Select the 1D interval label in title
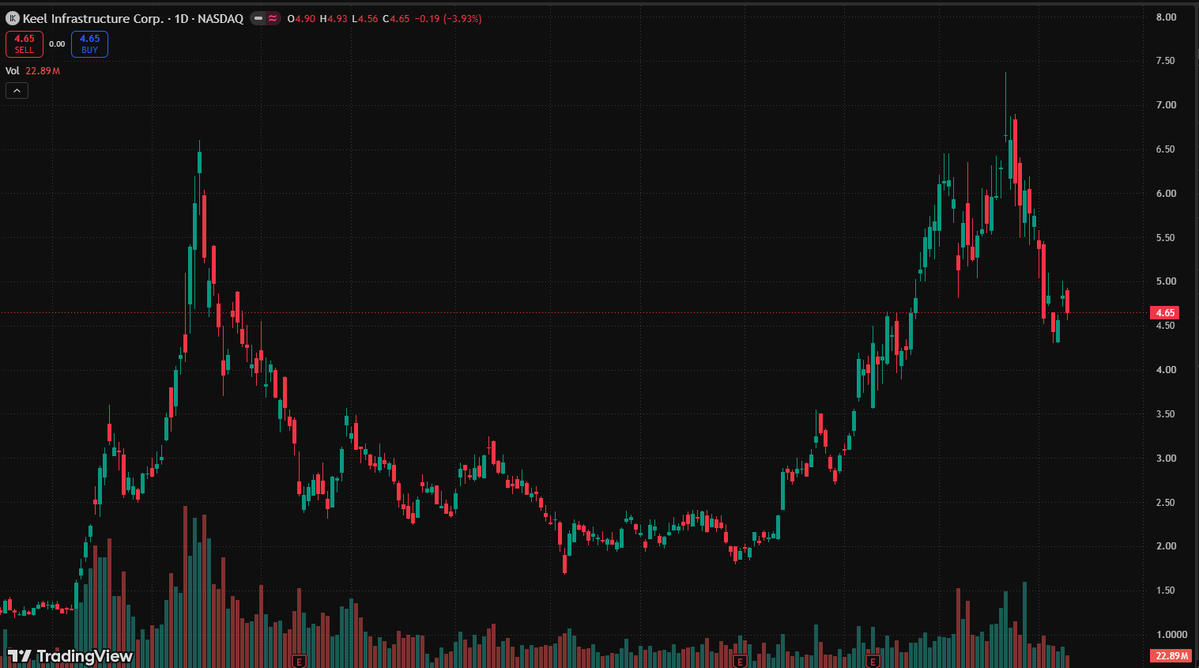The image size is (1199, 668). coord(181,18)
